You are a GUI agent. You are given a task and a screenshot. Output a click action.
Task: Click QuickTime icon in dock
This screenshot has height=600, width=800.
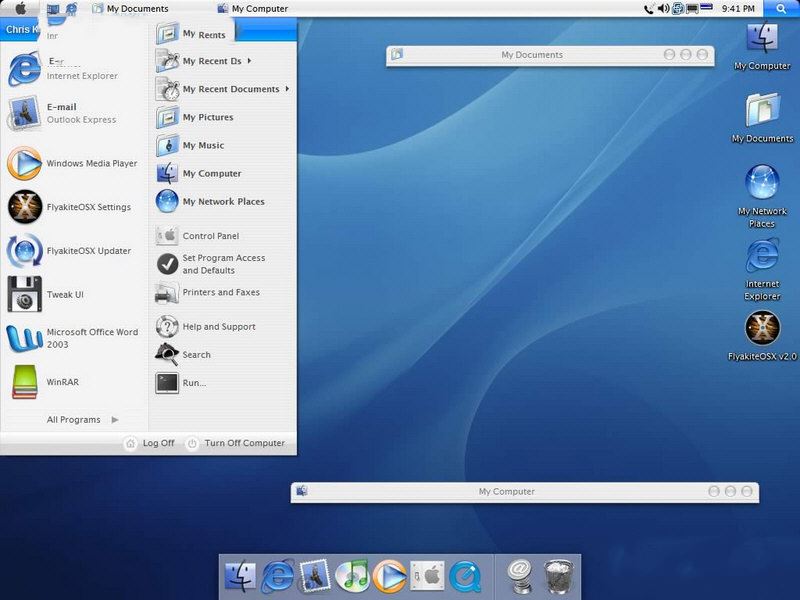(x=465, y=577)
